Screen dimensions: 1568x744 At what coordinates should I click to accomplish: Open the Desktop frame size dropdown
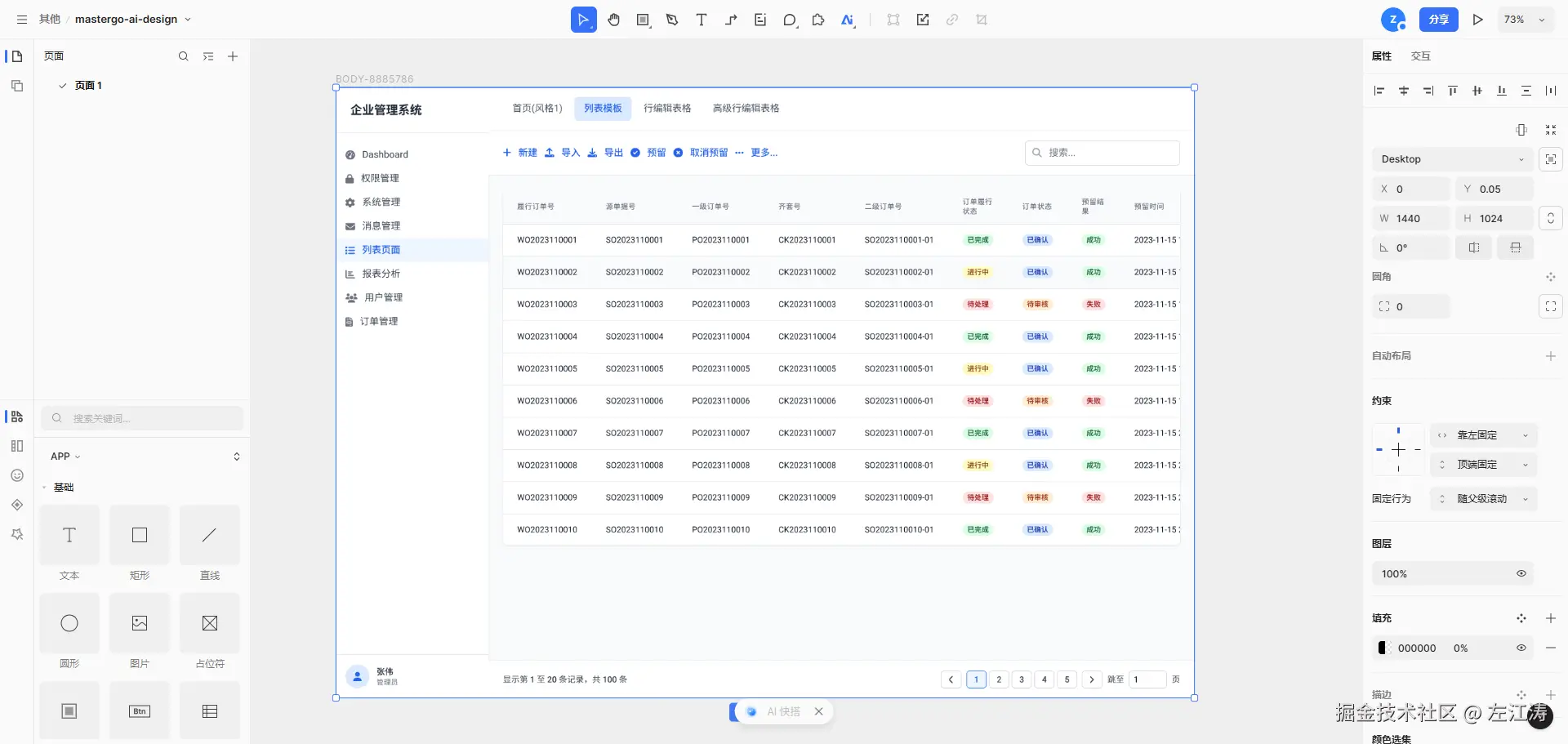pos(1452,159)
